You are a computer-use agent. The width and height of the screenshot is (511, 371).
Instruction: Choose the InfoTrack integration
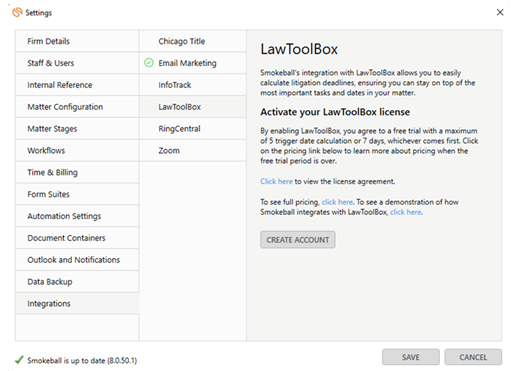193,85
